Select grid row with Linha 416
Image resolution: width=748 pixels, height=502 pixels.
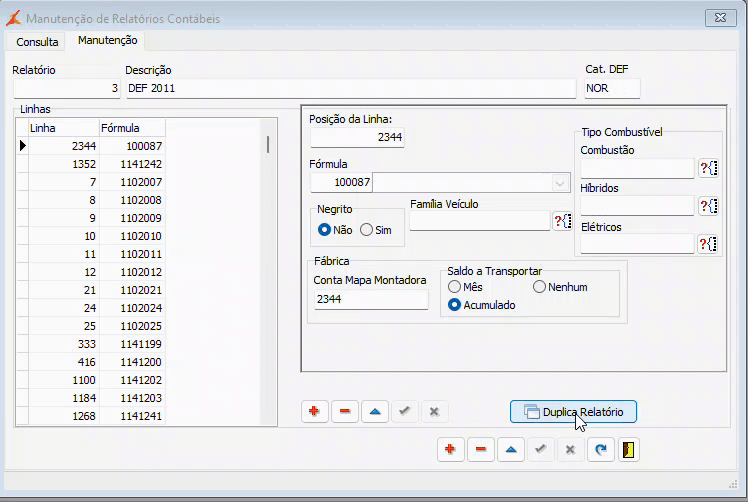point(97,362)
